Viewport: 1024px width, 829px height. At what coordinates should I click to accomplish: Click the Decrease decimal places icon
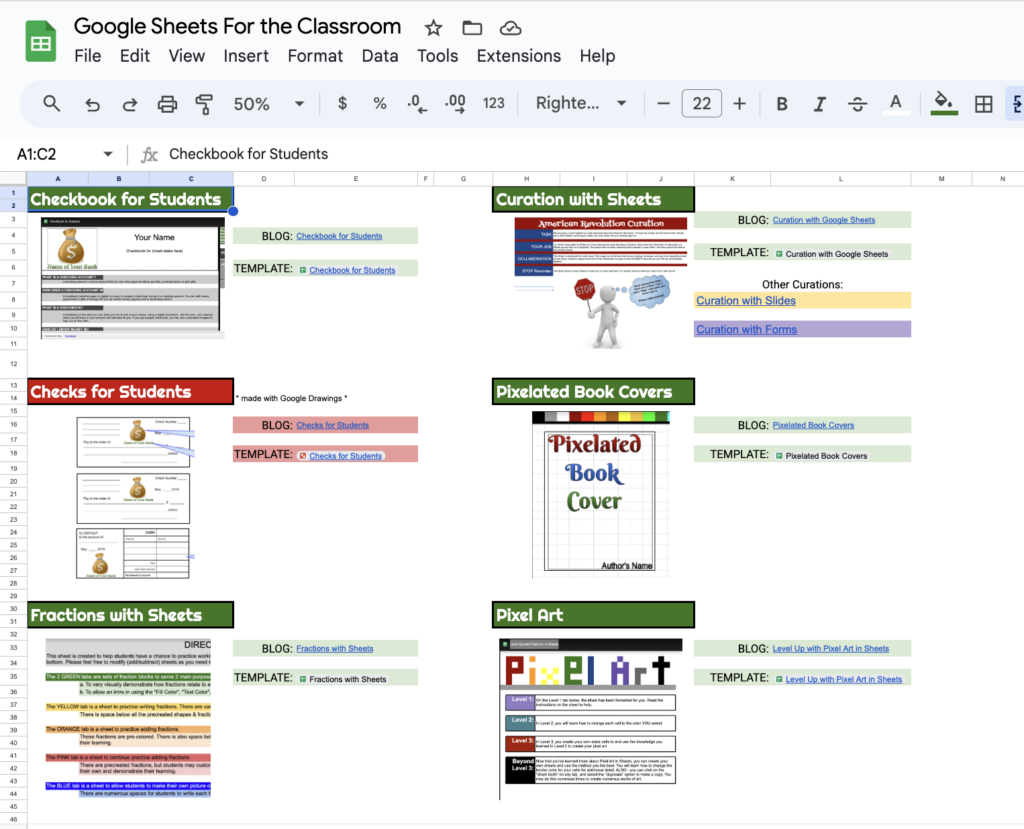[417, 103]
